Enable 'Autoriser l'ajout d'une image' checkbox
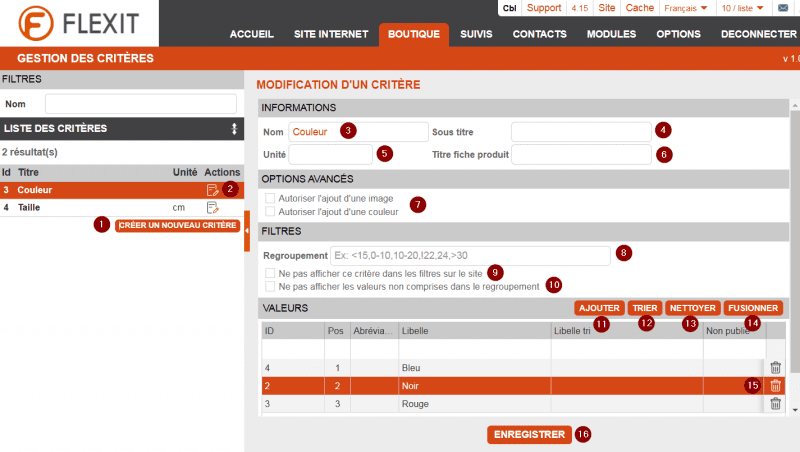The height and width of the screenshot is (452, 800). pyautogui.click(x=270, y=198)
